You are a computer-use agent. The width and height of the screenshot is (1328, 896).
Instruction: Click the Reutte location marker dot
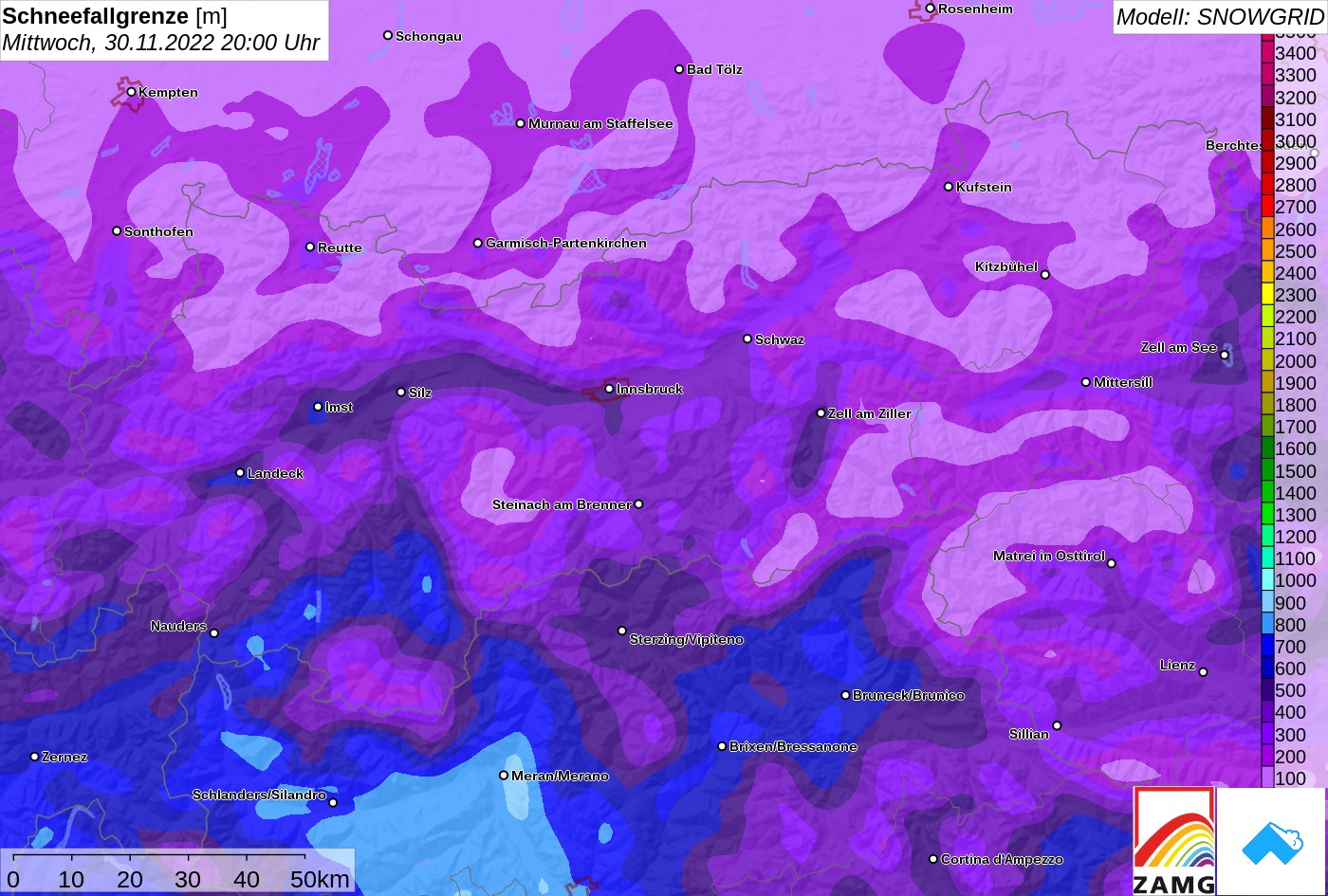click(x=310, y=247)
